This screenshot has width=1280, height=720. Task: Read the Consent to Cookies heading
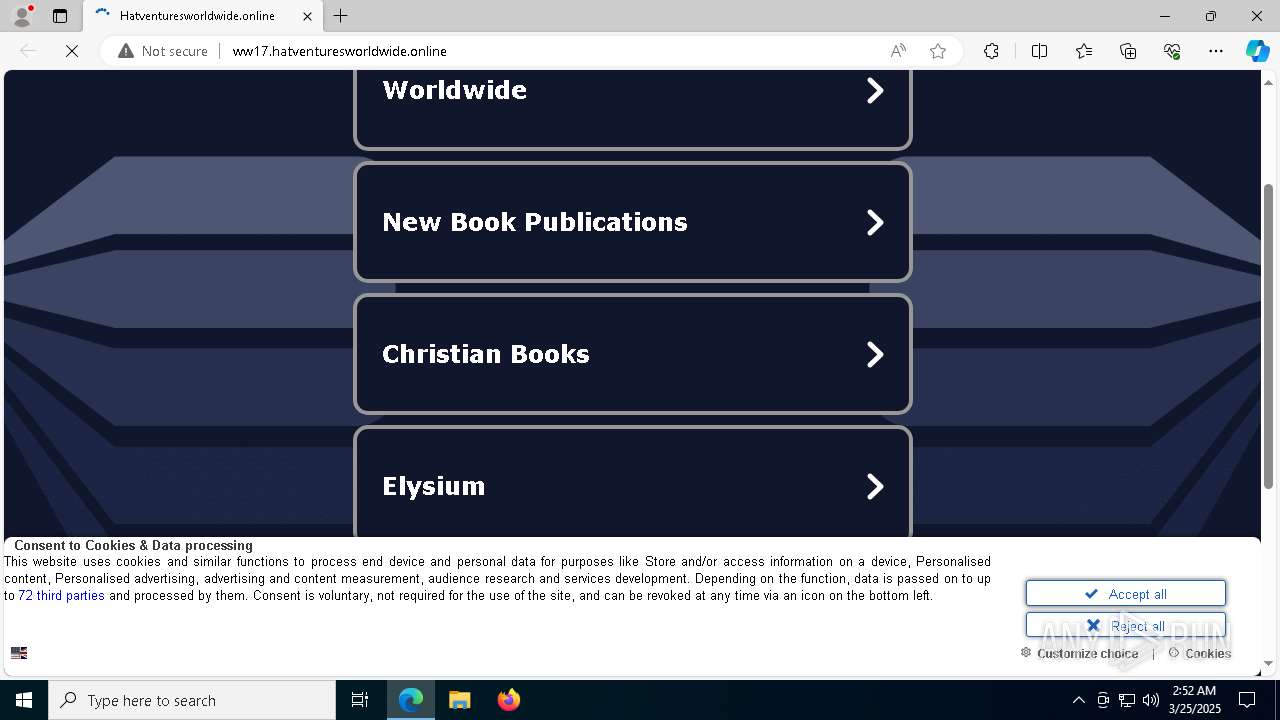click(133, 545)
